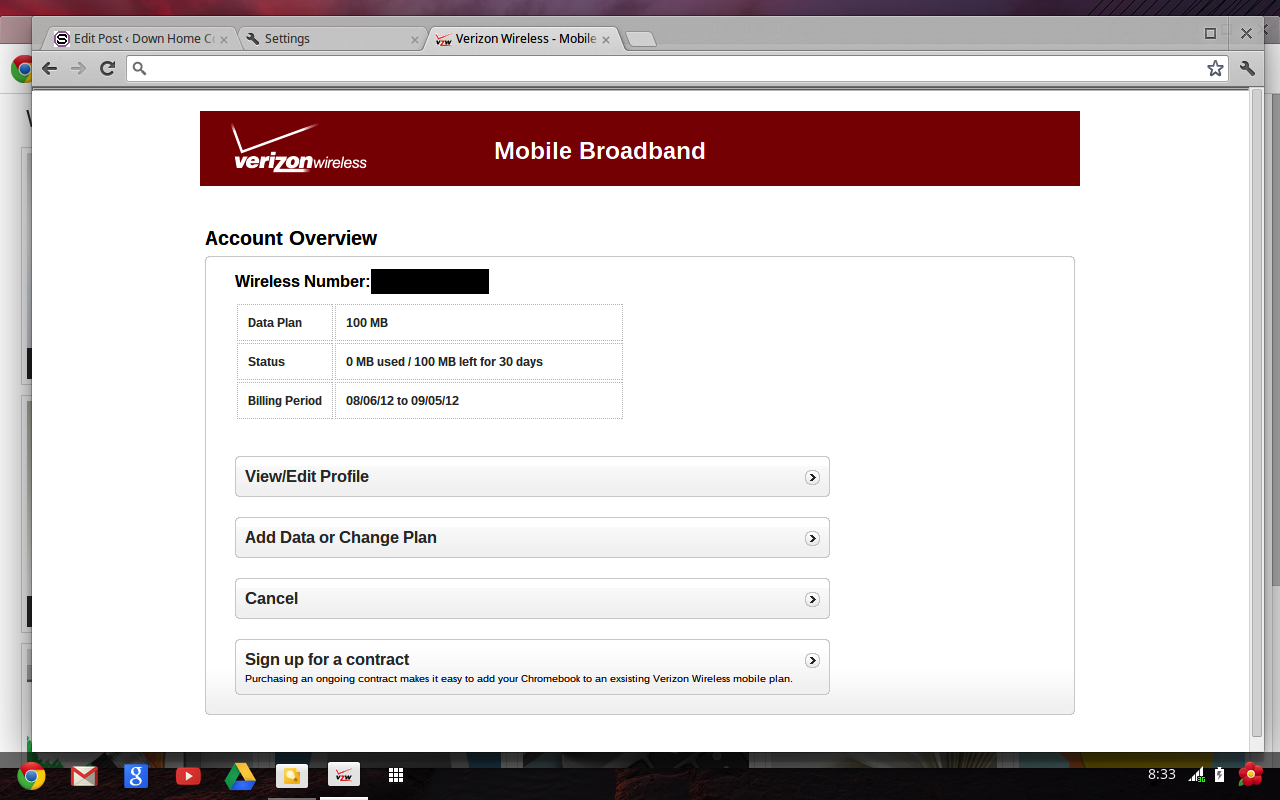
Task: Go back to the previous page
Action: click(x=49, y=68)
